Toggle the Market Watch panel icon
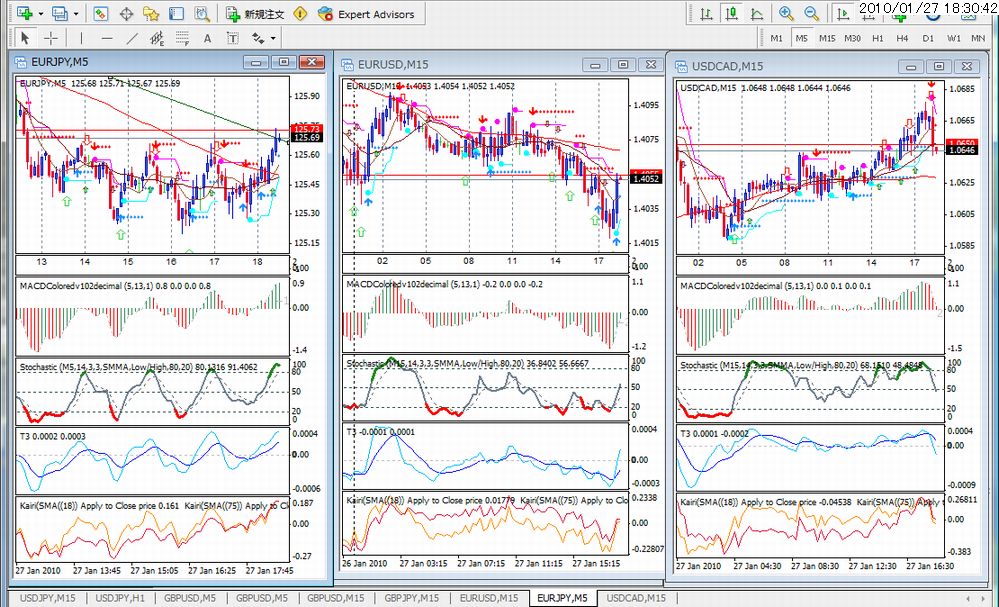The height and width of the screenshot is (607, 999). tap(101, 13)
